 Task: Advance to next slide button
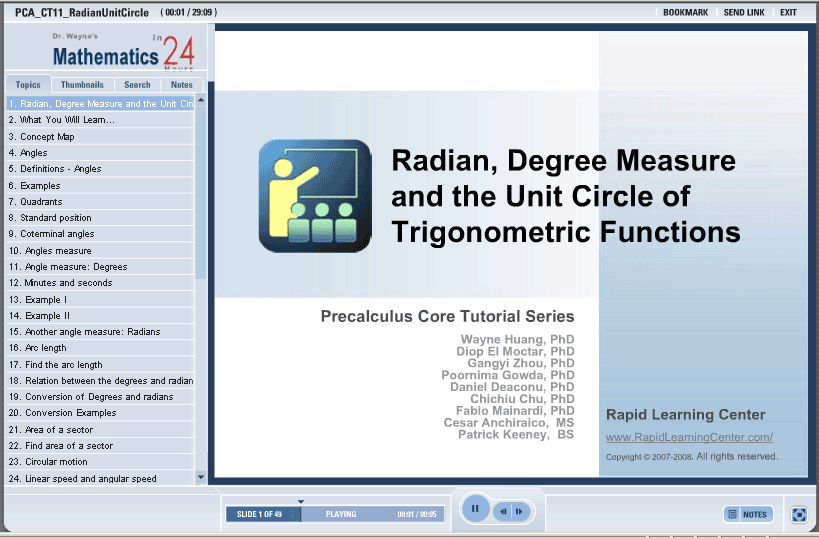520,512
